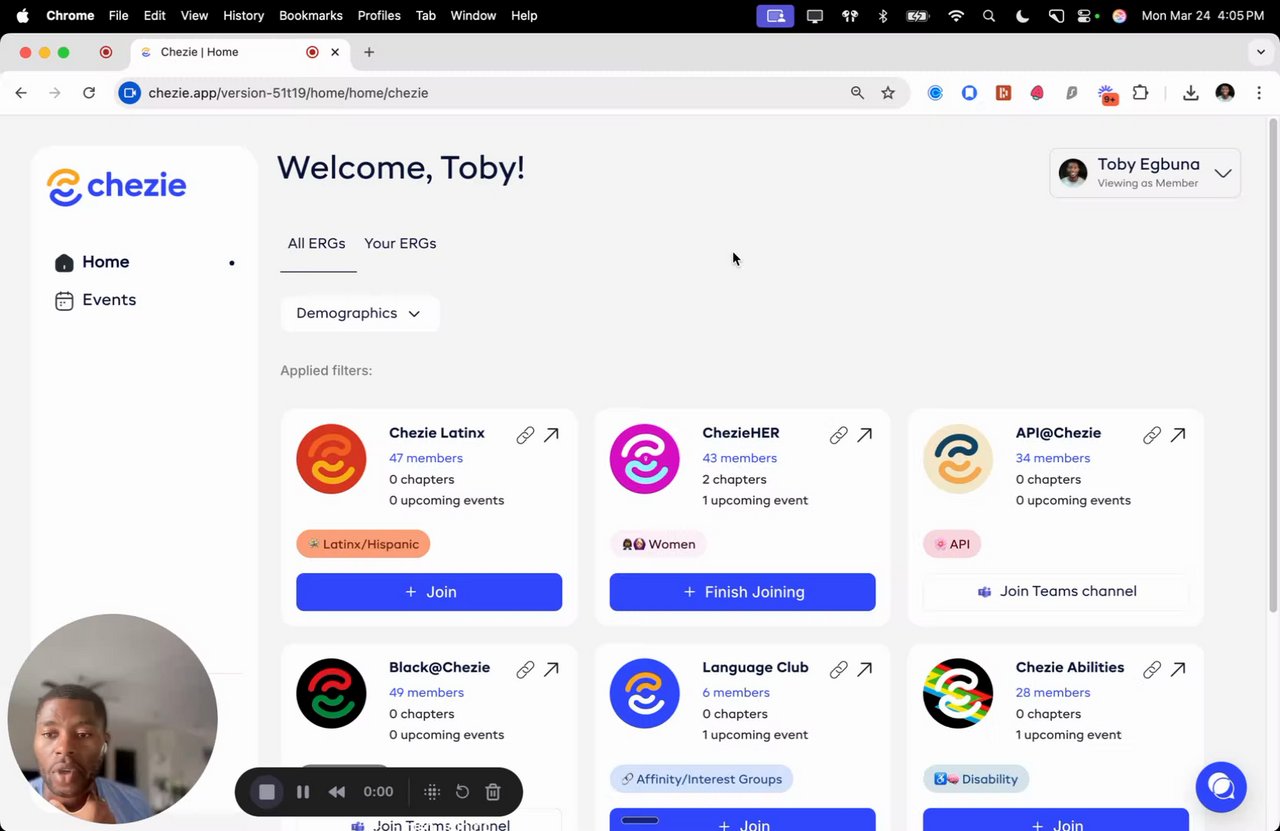
Task: Click the API tag
Action: pyautogui.click(x=952, y=544)
